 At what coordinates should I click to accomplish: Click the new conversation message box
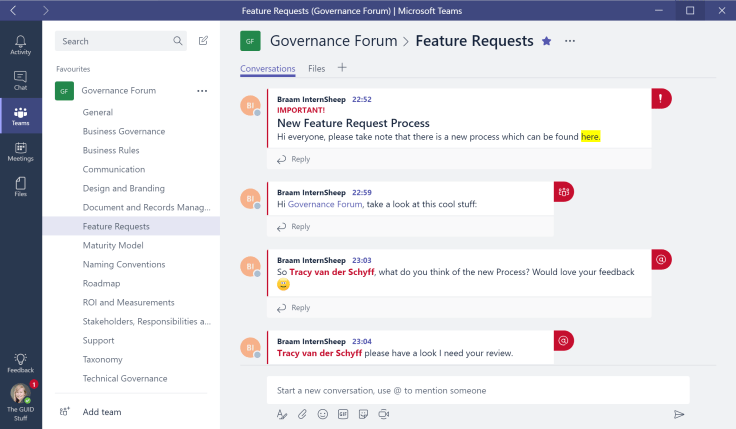(x=478, y=390)
